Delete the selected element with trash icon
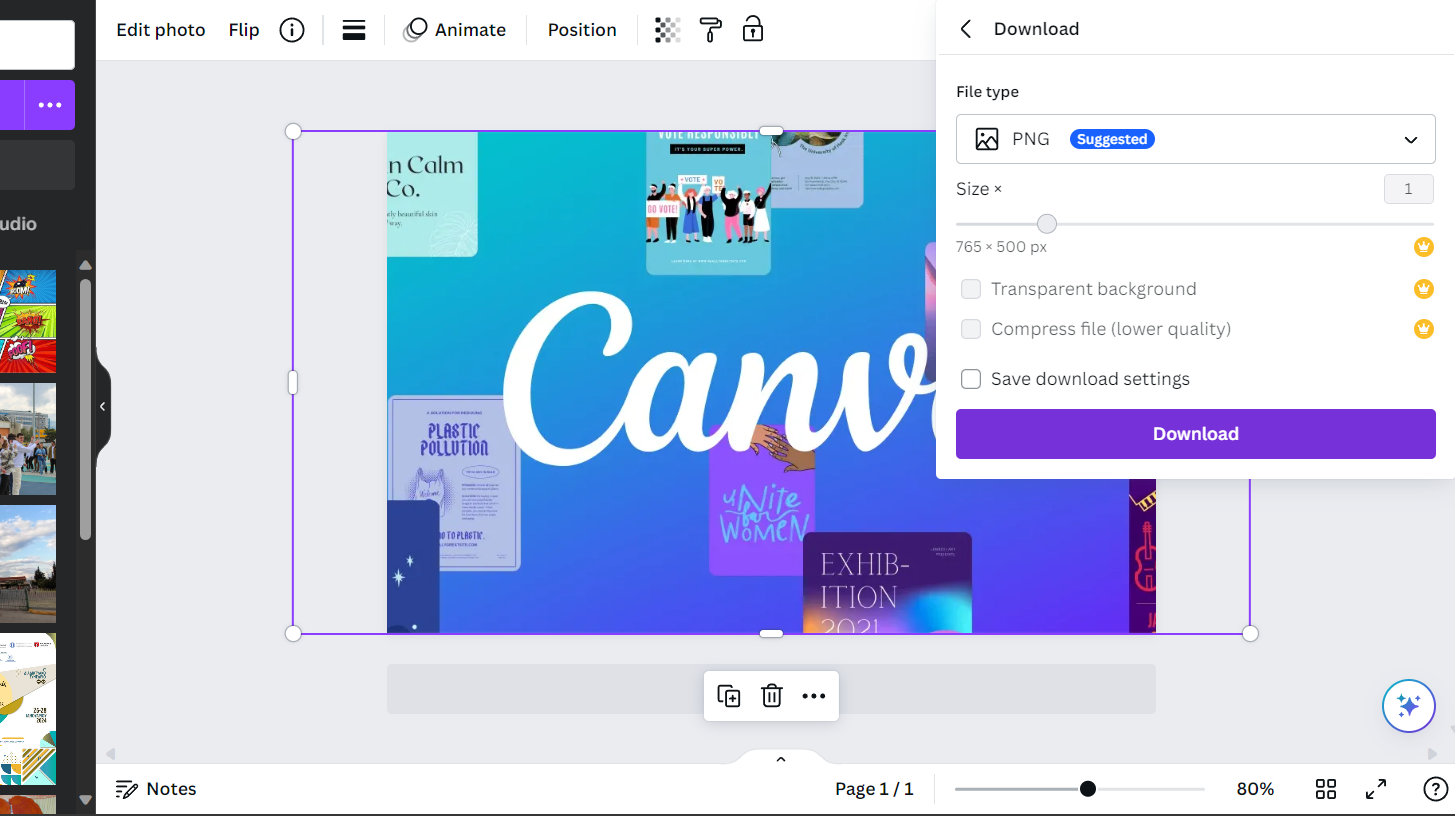 coord(771,696)
